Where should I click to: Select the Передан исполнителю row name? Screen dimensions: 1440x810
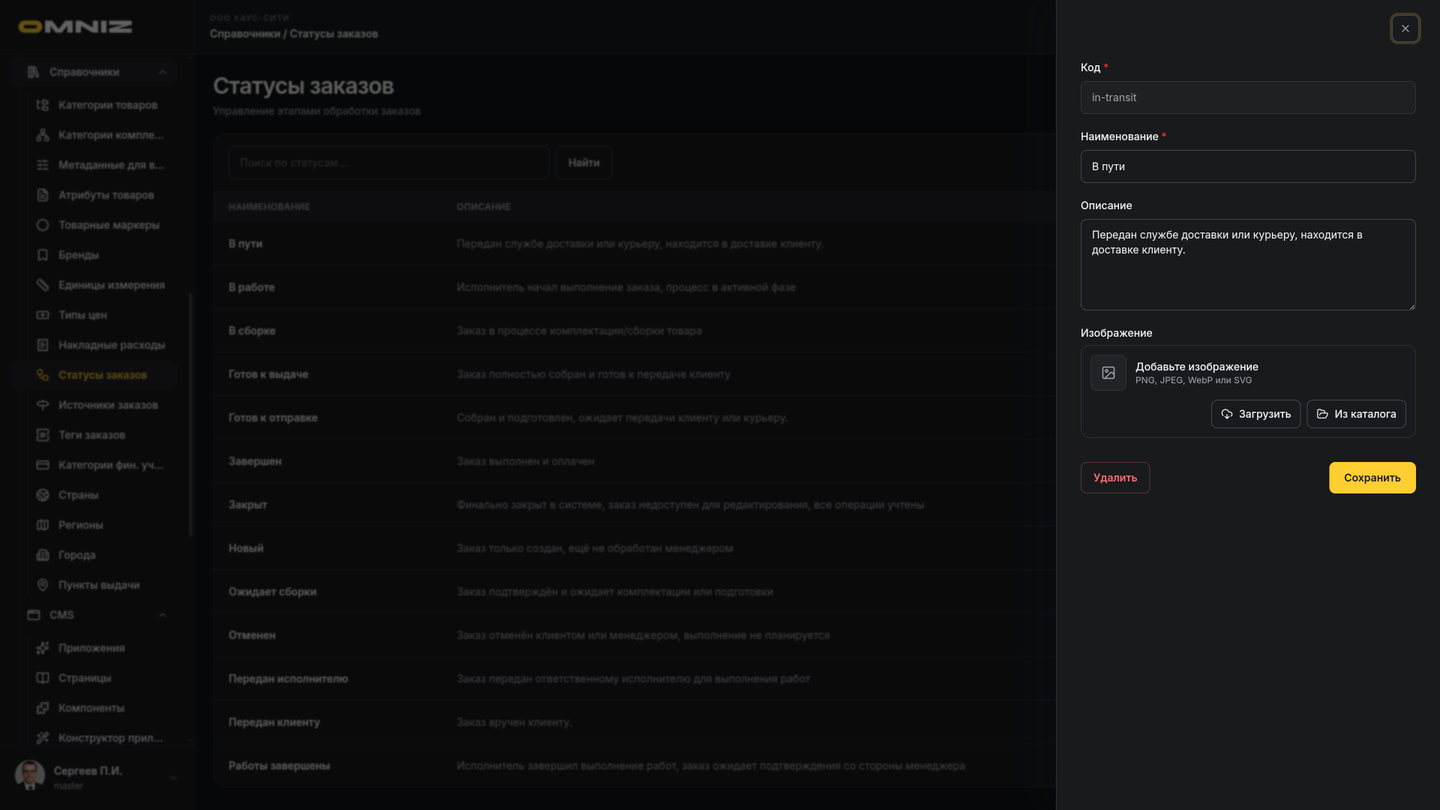(288, 679)
